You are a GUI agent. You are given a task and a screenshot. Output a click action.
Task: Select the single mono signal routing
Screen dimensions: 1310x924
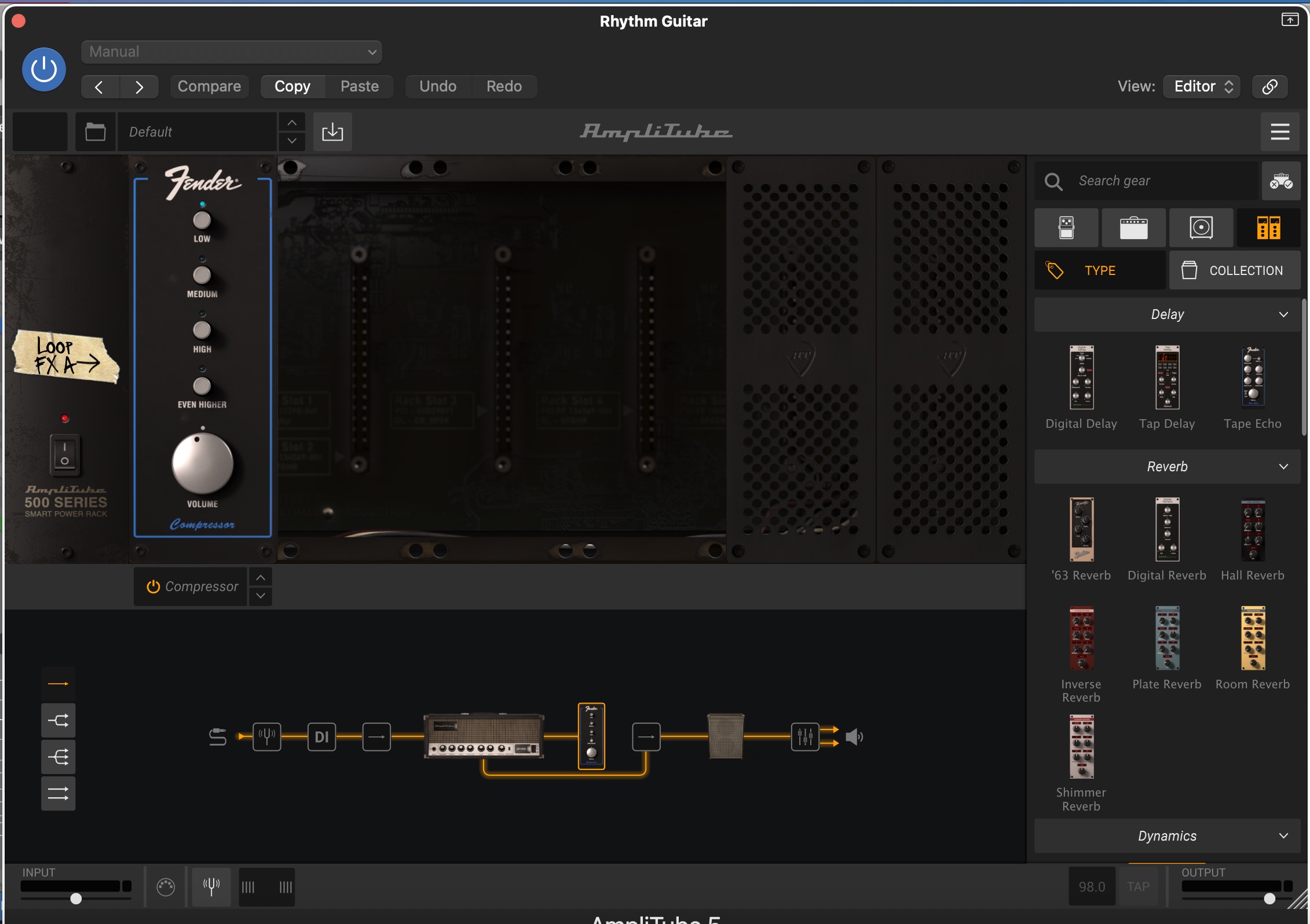pyautogui.click(x=58, y=684)
